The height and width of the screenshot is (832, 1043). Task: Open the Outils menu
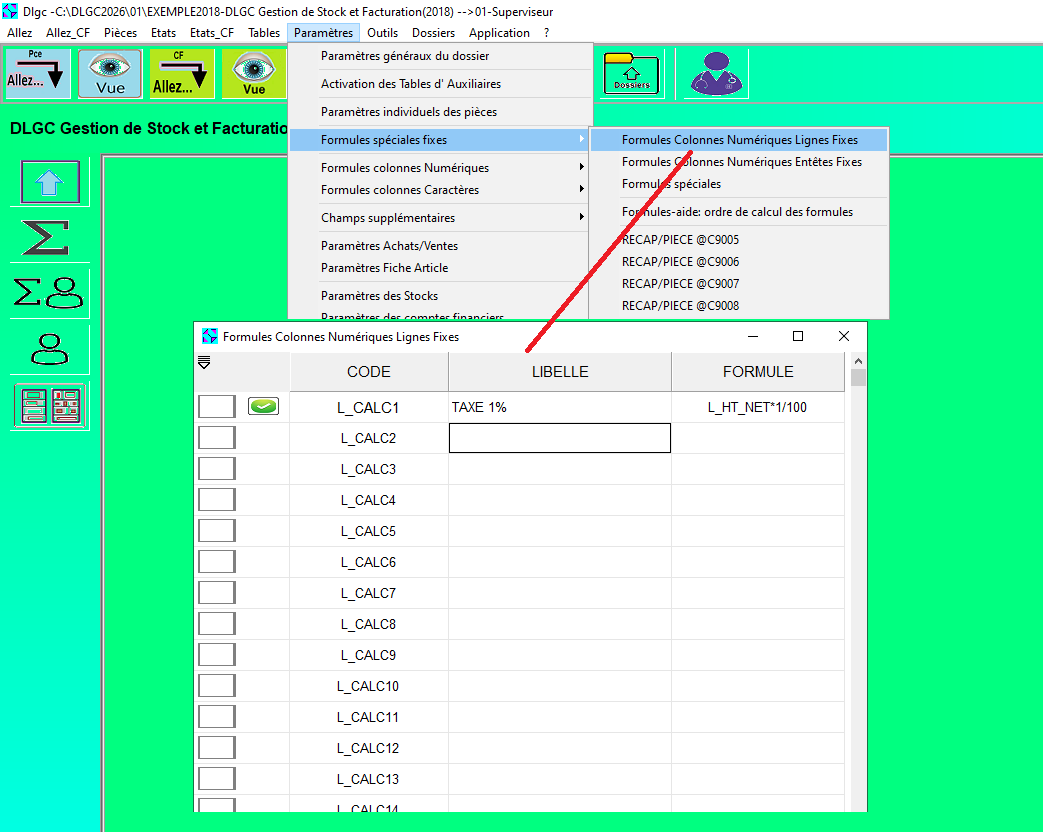(382, 33)
